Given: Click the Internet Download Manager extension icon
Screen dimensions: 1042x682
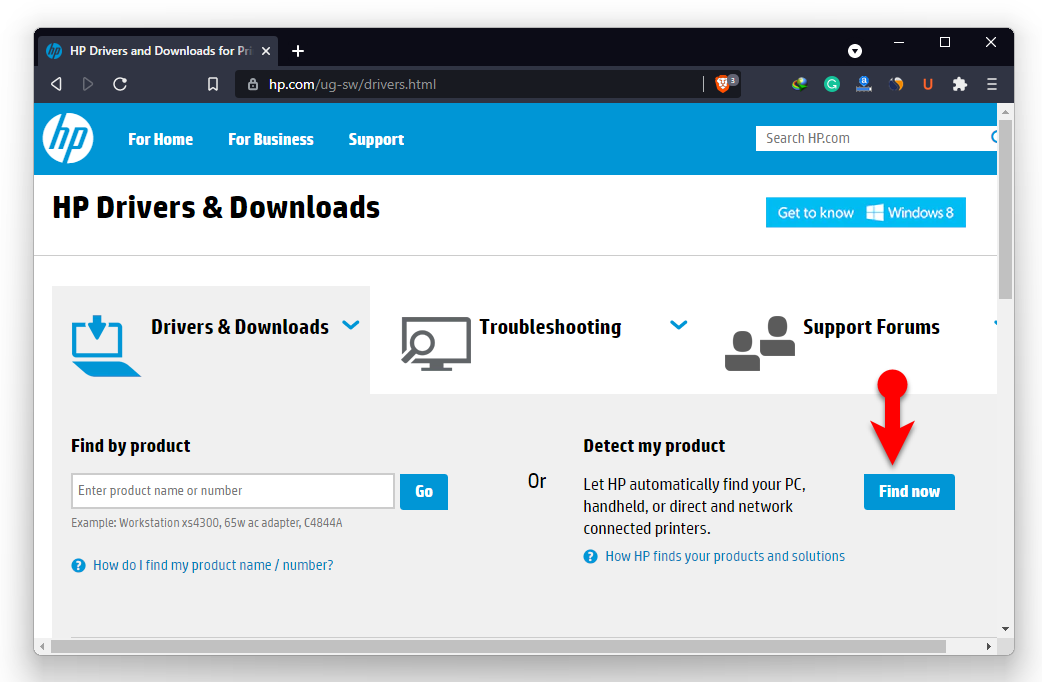Looking at the screenshot, I should coord(799,85).
